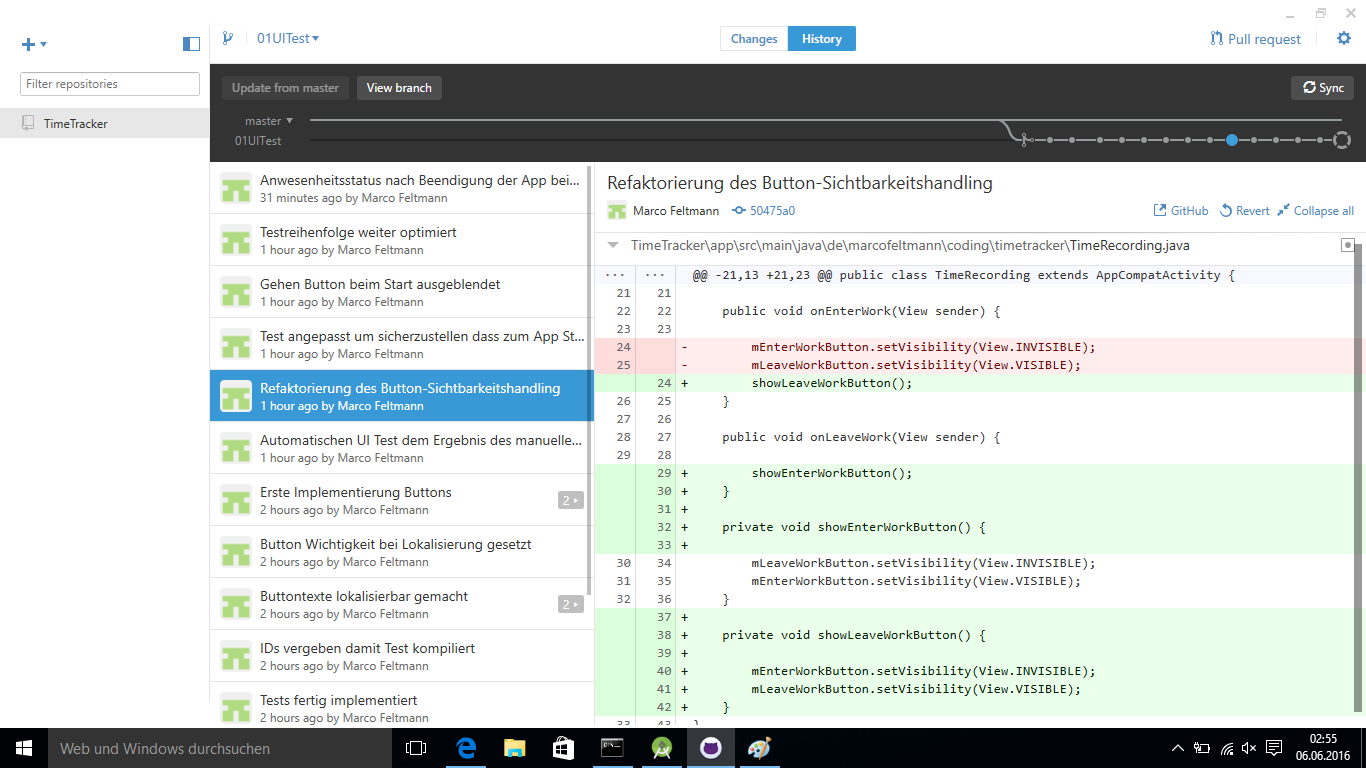
Task: Toggle the diff view options icon
Action: 1347,245
